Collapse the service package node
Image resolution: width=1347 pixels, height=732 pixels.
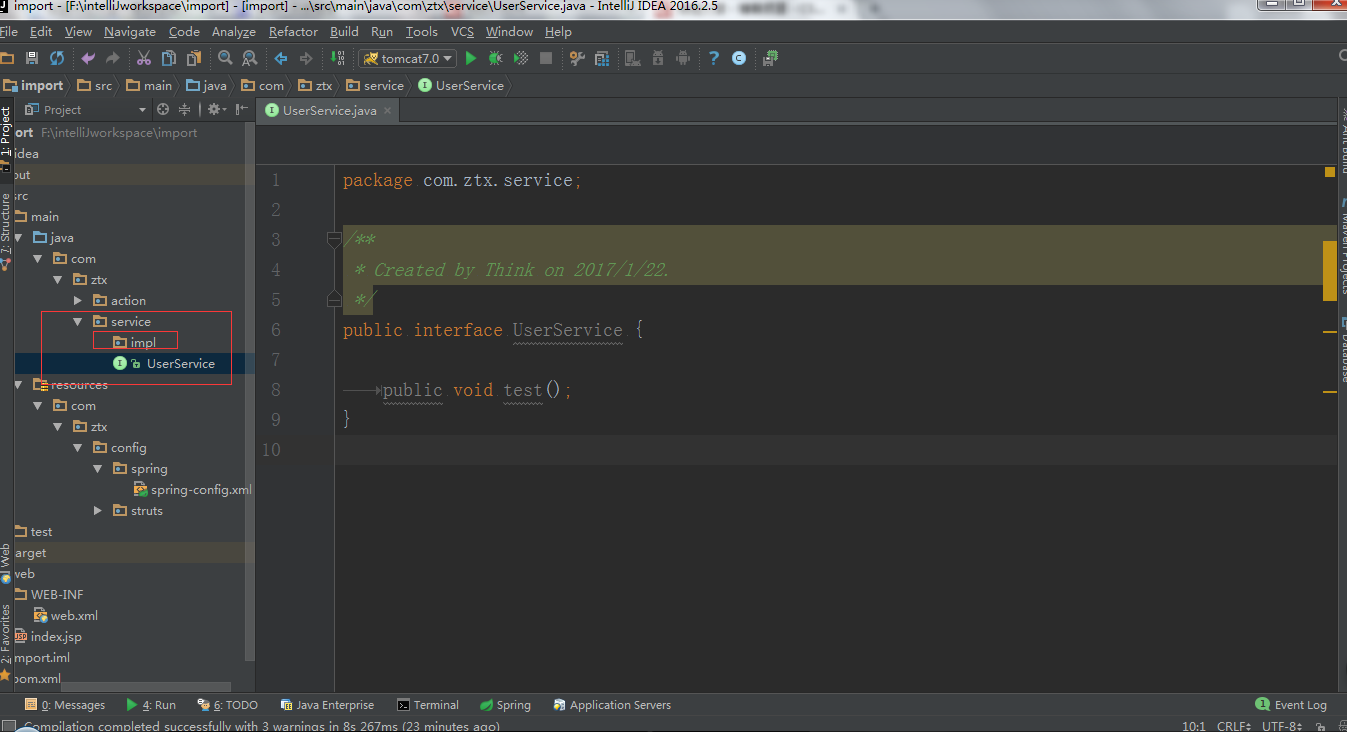(x=79, y=322)
